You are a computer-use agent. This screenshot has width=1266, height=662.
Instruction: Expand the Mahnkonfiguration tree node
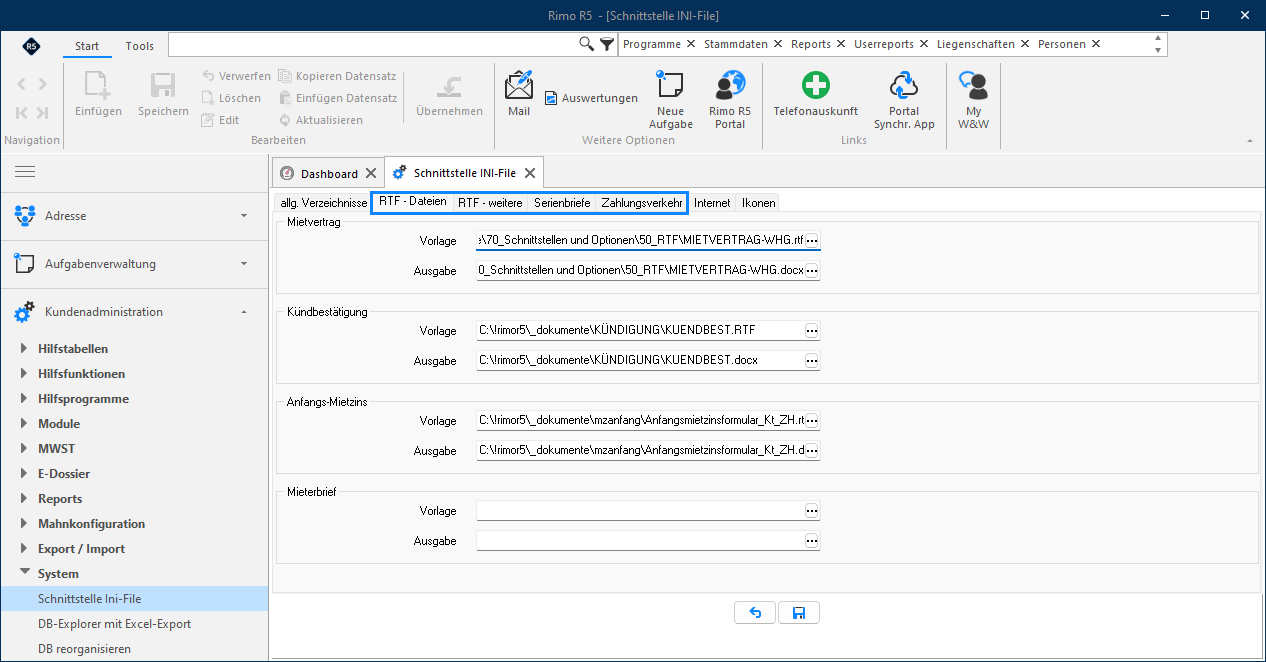click(x=25, y=524)
